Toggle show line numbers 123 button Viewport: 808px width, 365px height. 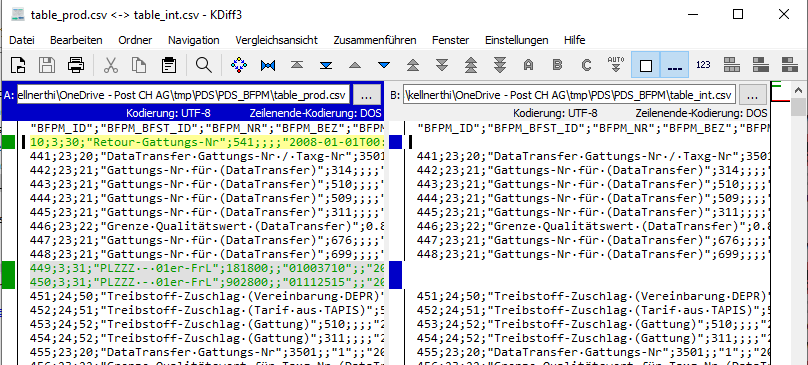pyautogui.click(x=703, y=65)
